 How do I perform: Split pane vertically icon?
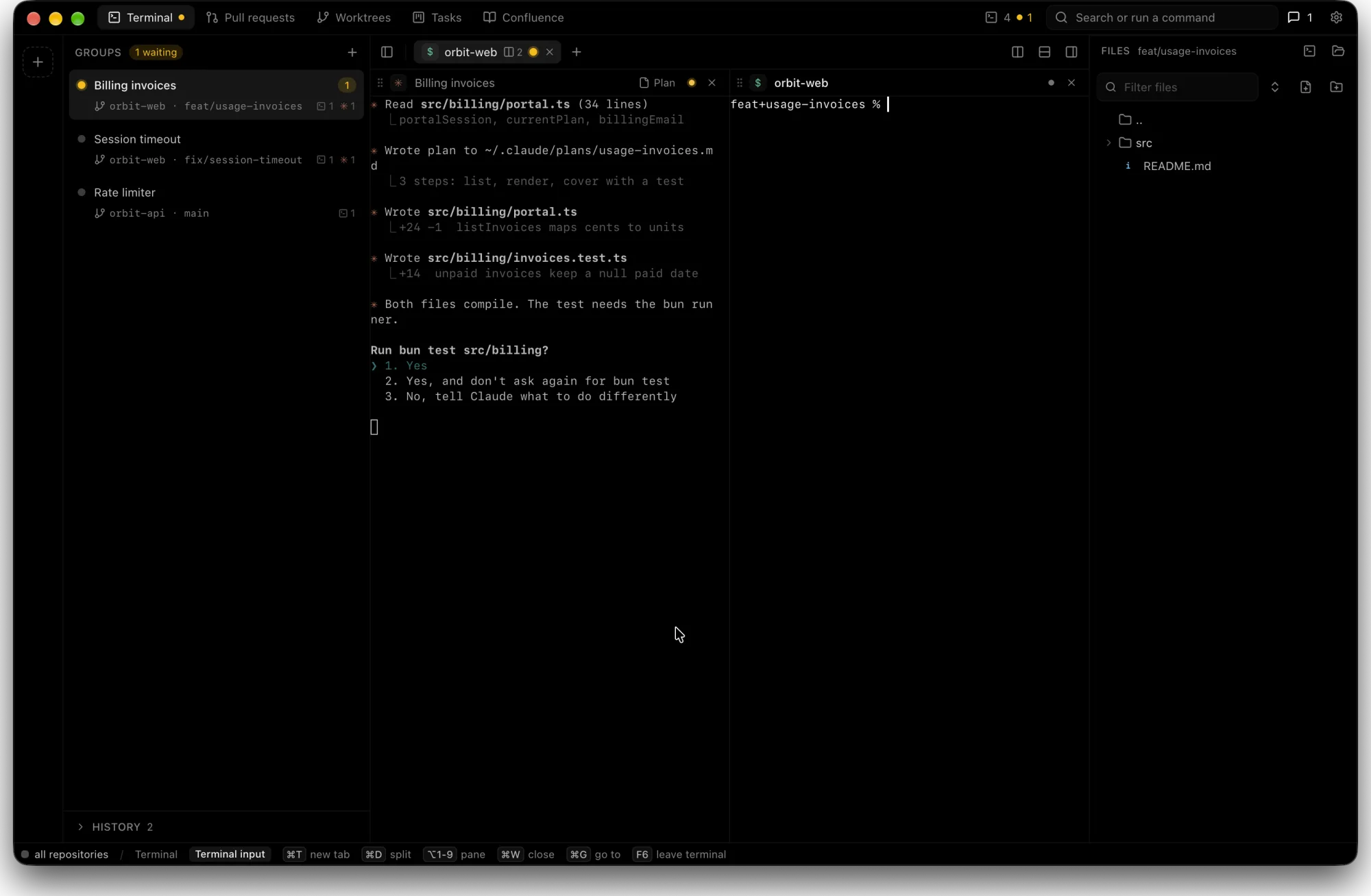point(1017,52)
